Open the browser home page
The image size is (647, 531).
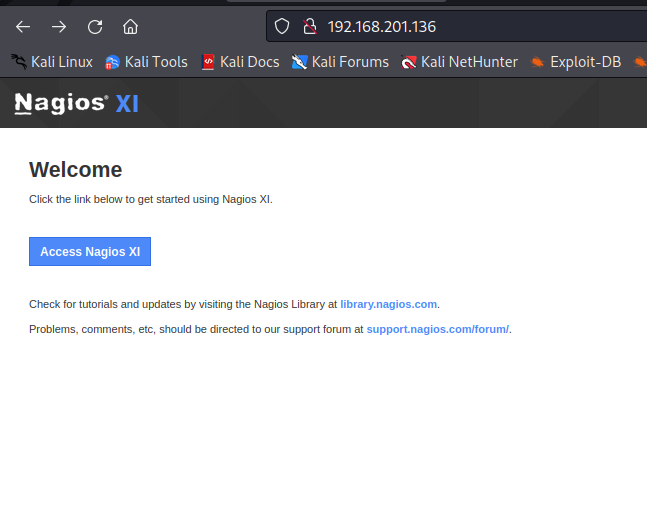(x=130, y=27)
